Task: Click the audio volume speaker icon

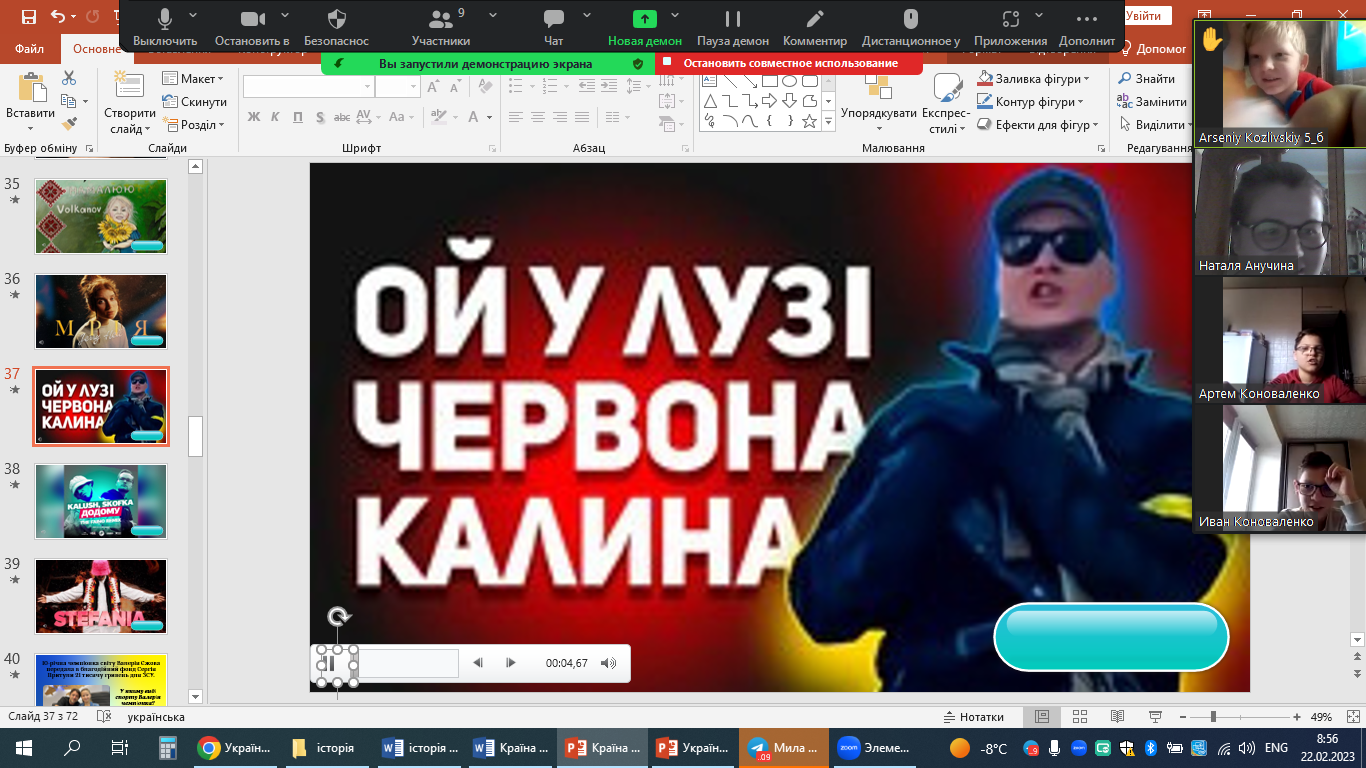Action: tap(608, 663)
